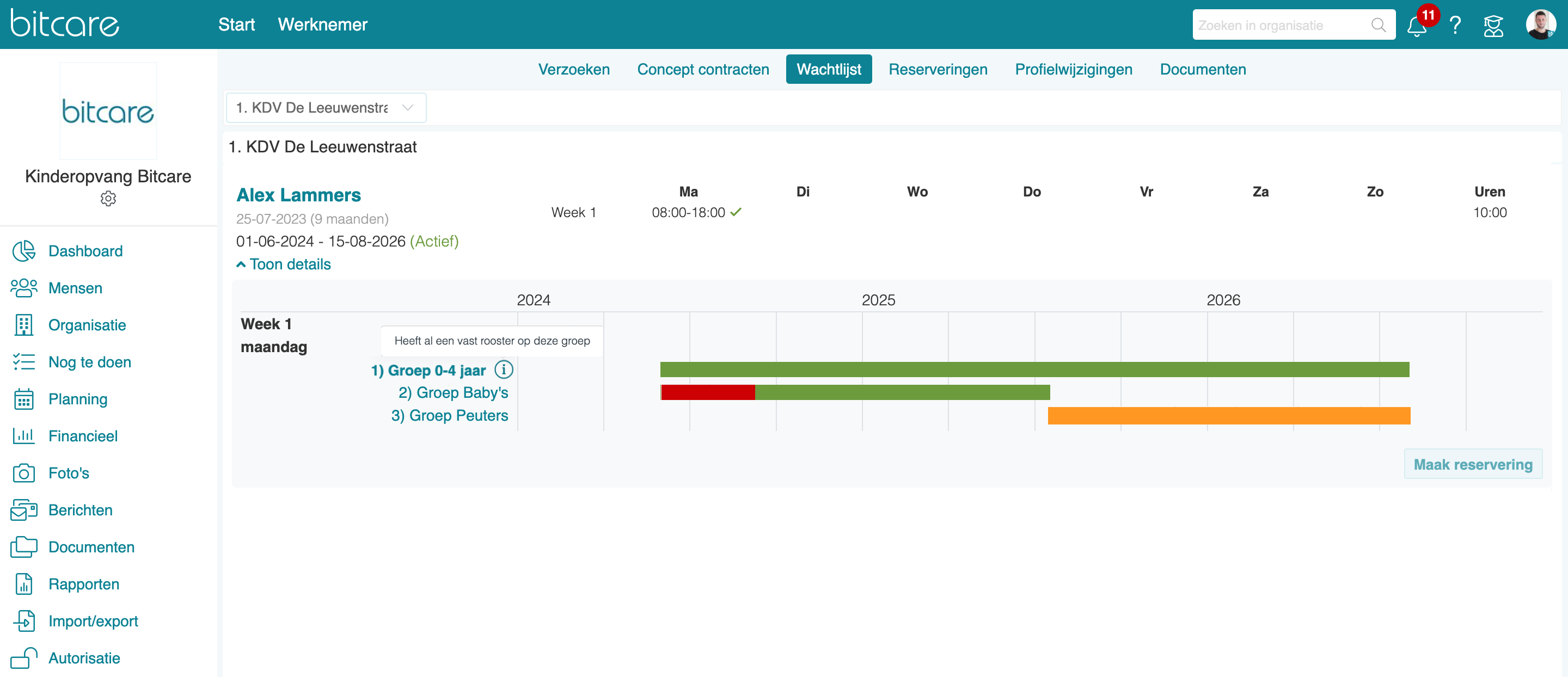Go to Nog te doen in sidebar
This screenshot has height=677, width=1568.
[89, 362]
